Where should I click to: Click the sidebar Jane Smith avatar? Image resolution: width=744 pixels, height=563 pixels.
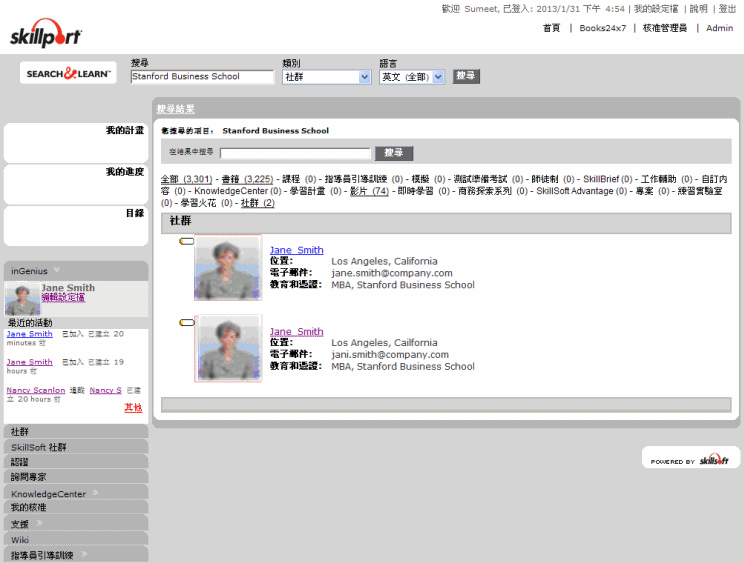pos(22,299)
